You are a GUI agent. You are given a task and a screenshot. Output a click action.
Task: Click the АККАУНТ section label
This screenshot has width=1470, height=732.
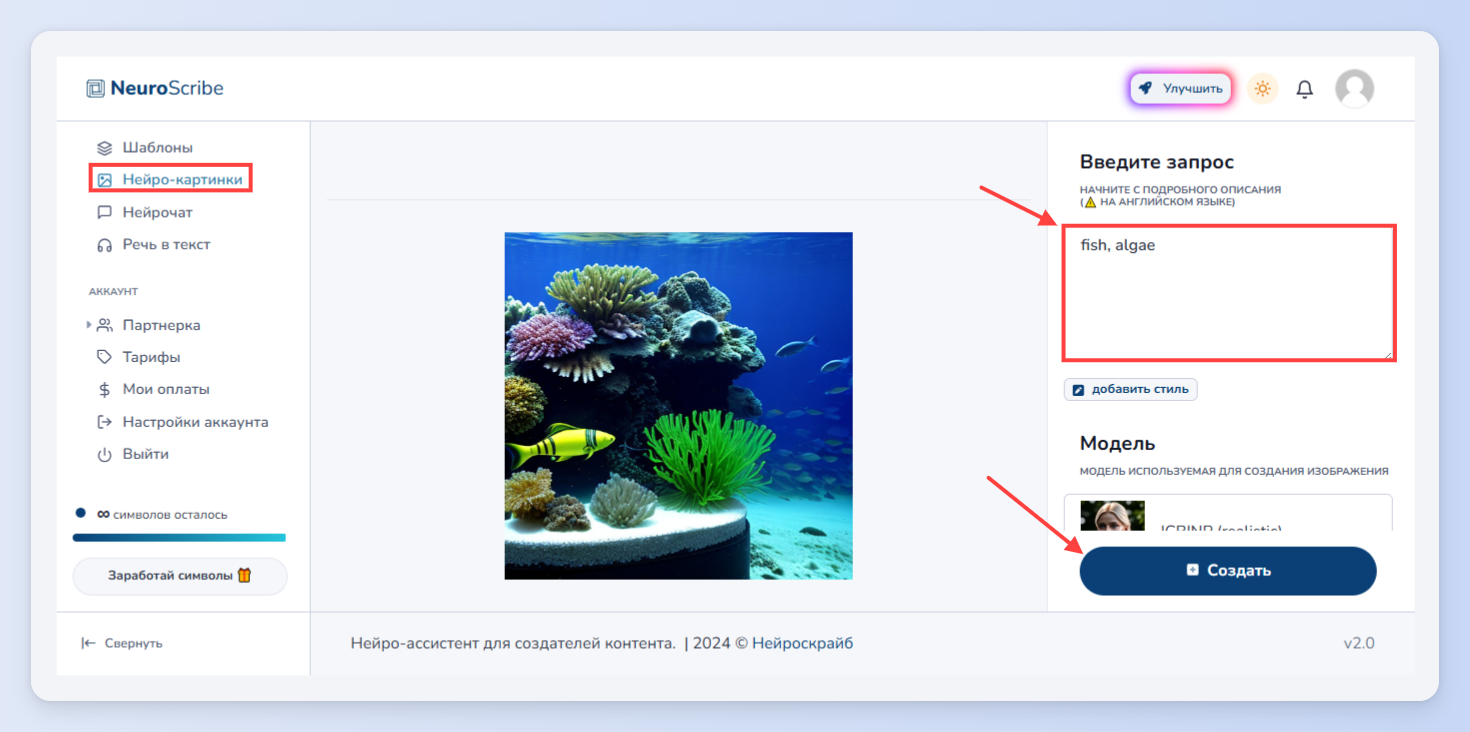point(113,292)
